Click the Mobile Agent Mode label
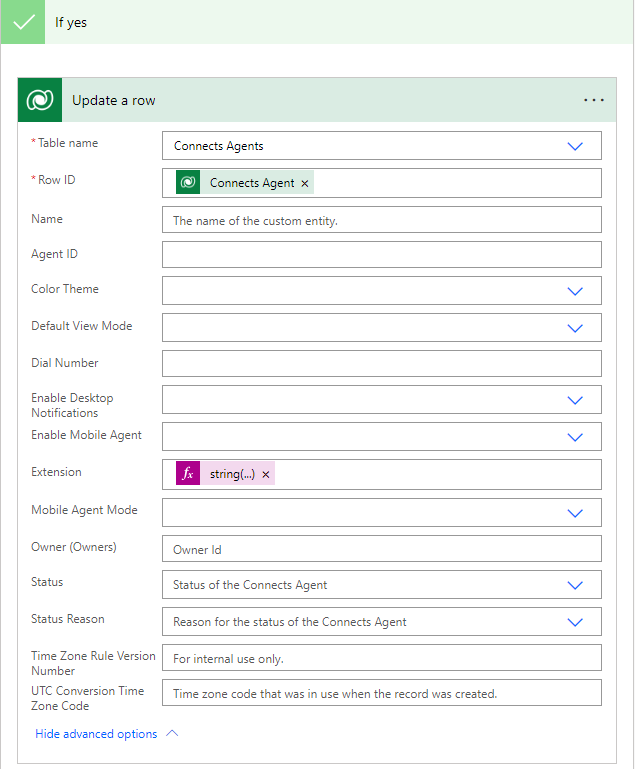 [x=84, y=510]
